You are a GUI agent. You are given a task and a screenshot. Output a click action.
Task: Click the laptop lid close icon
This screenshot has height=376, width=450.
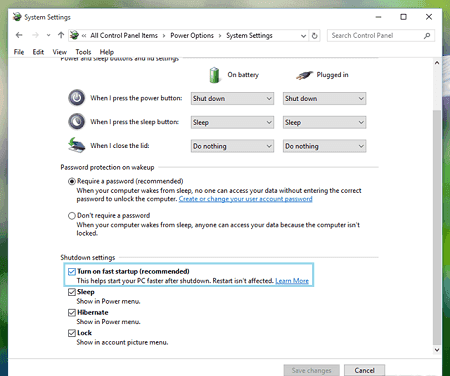(x=77, y=145)
